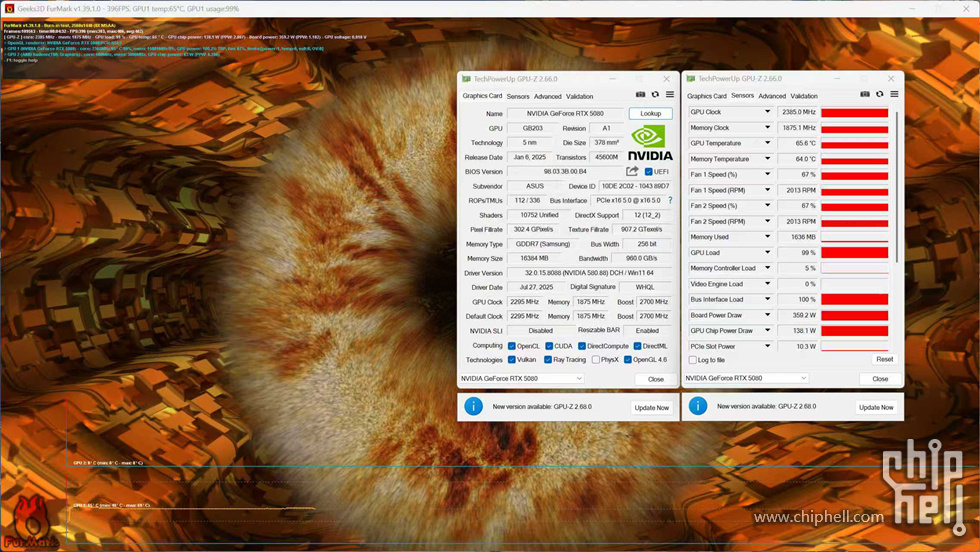
Task: Open hamburger menu in Sensors GPU-Z window
Action: click(x=894, y=94)
